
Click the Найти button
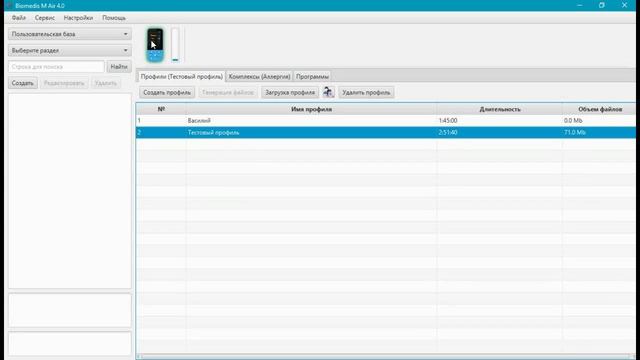tap(119, 67)
